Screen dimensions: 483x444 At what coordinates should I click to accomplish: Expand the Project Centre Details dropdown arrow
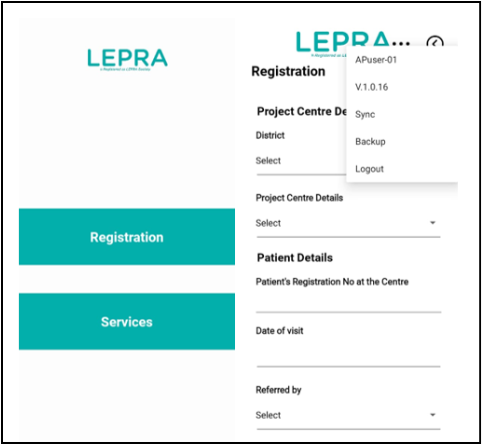click(x=433, y=223)
